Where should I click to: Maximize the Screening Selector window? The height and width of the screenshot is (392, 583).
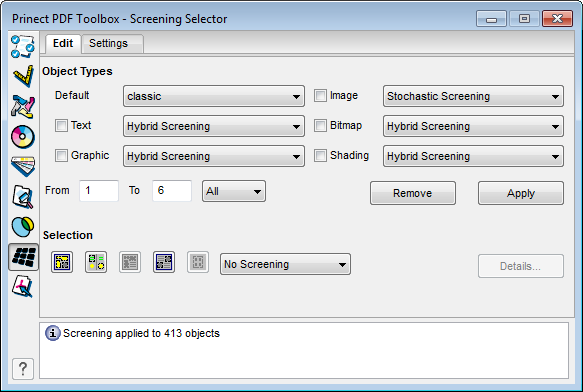[x=524, y=19]
